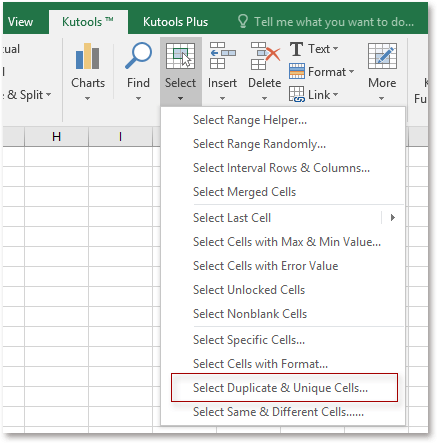Switch to the Kutools tab

click(x=88, y=22)
